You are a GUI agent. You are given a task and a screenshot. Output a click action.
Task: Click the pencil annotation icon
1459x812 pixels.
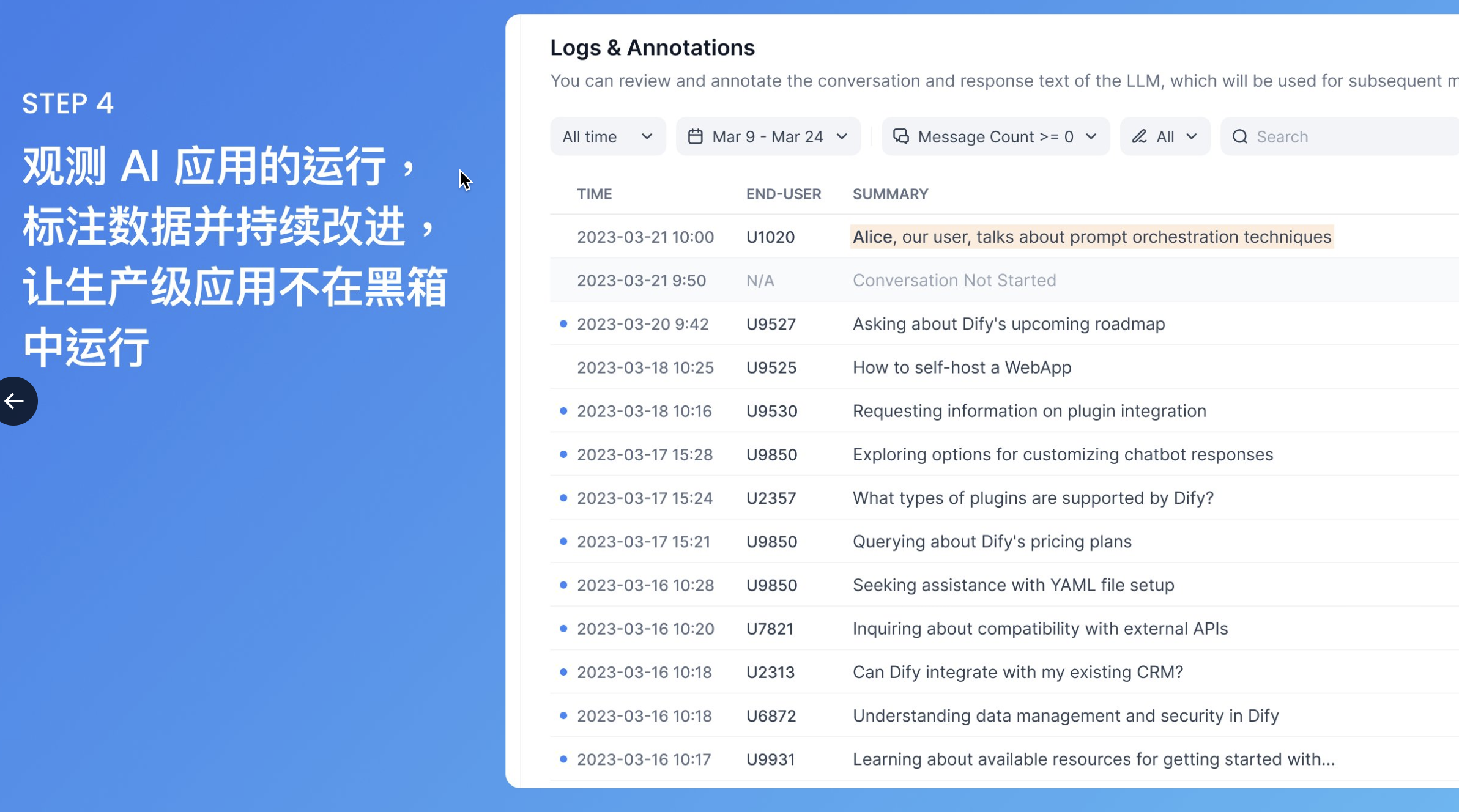click(1138, 136)
